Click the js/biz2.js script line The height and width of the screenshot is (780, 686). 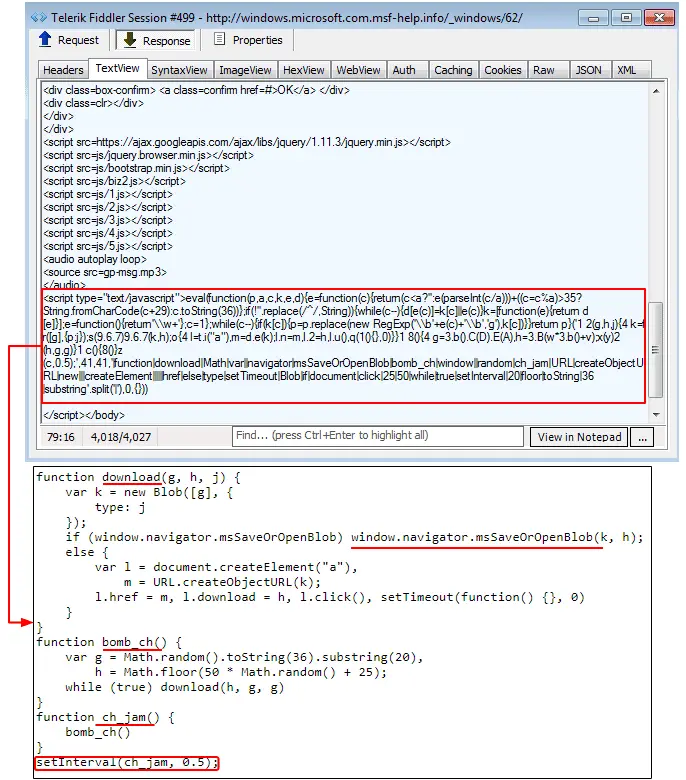pos(114,181)
